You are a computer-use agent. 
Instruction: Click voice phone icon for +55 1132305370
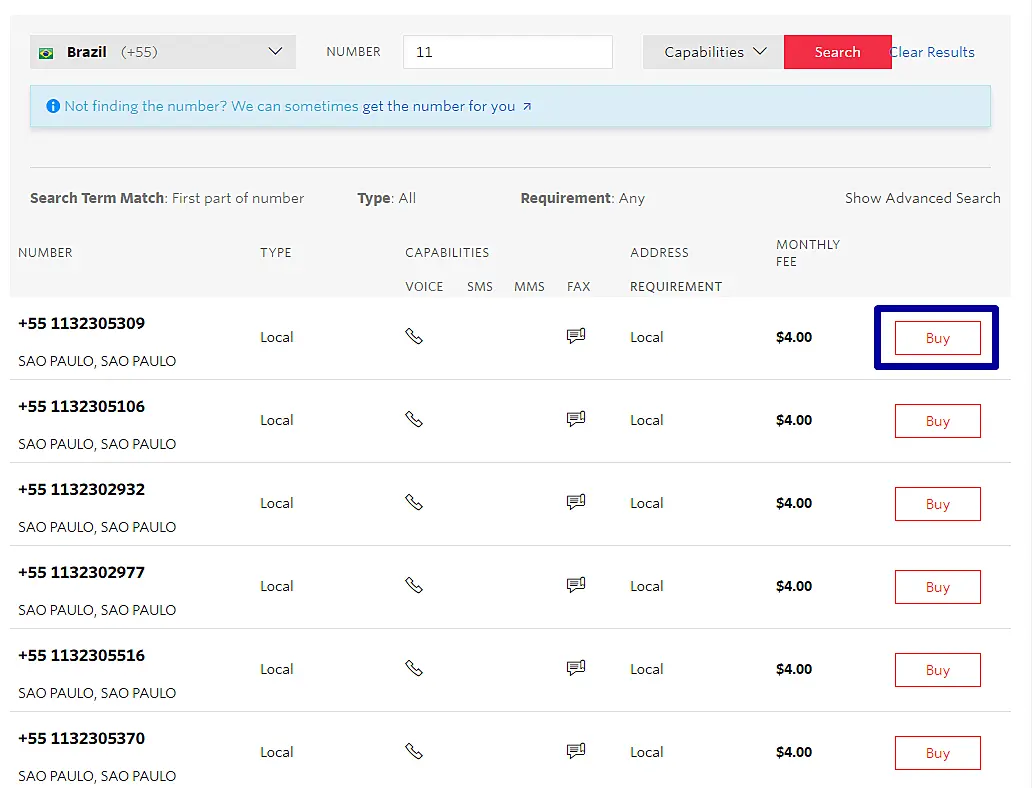pos(414,751)
